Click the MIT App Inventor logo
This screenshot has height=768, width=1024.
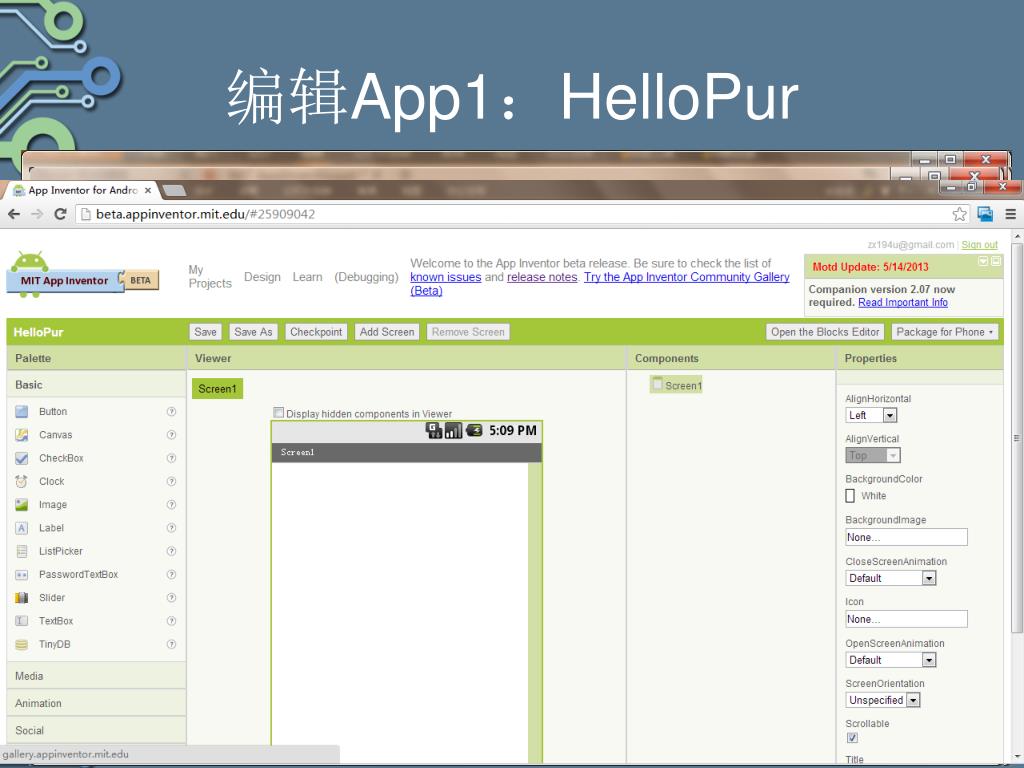[82, 274]
